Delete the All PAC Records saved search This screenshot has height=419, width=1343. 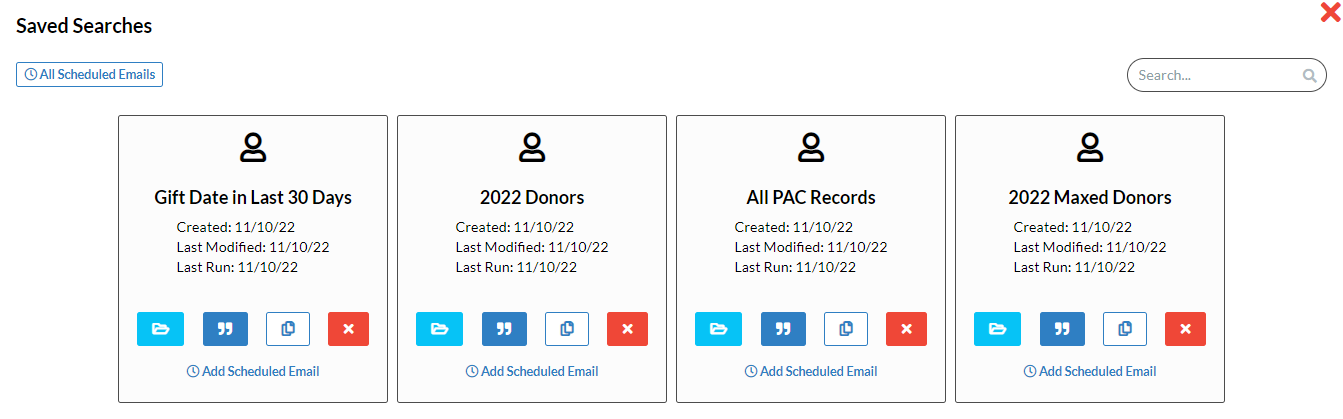tap(906, 329)
